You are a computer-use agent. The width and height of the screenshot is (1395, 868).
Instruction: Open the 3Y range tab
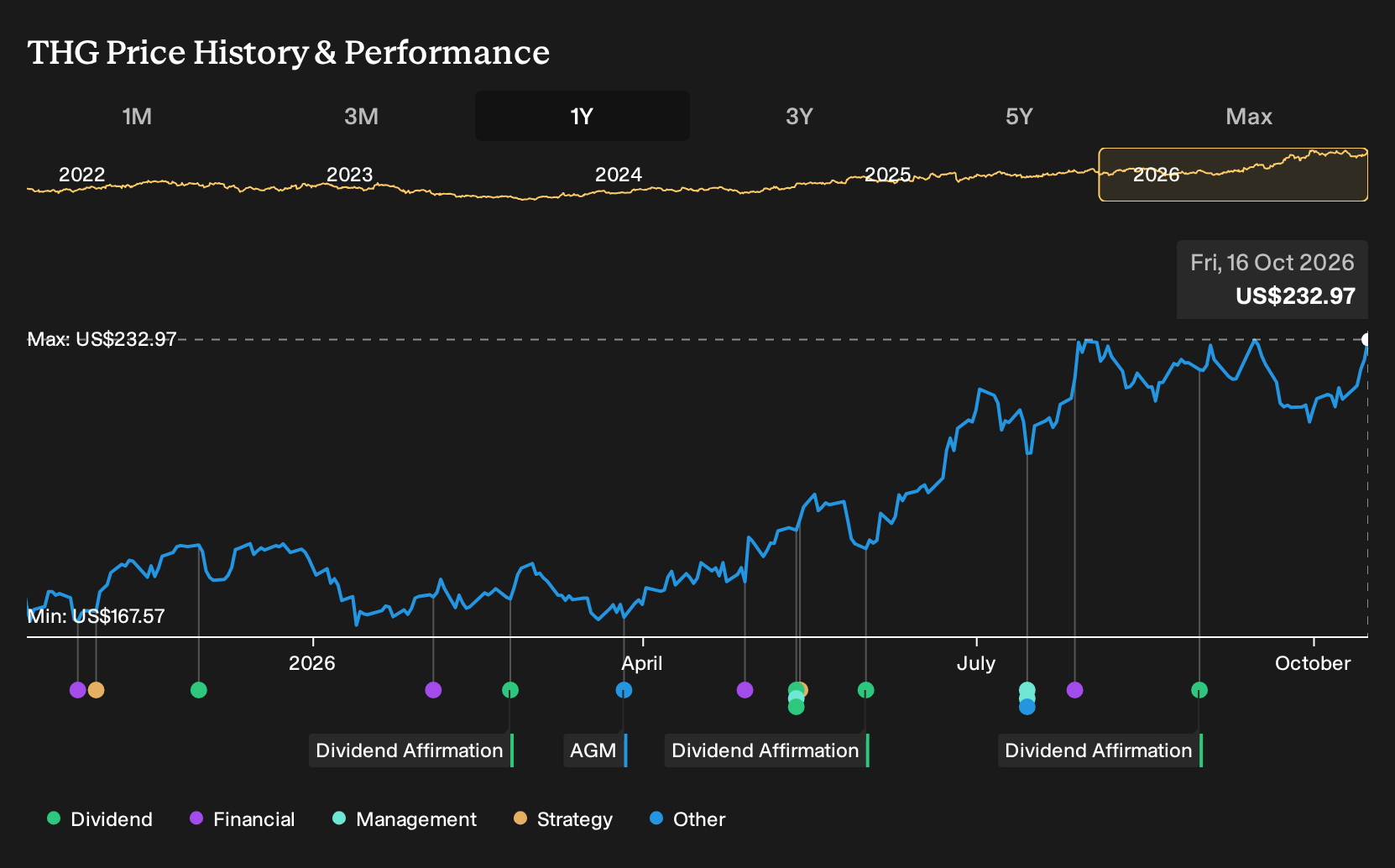(799, 116)
